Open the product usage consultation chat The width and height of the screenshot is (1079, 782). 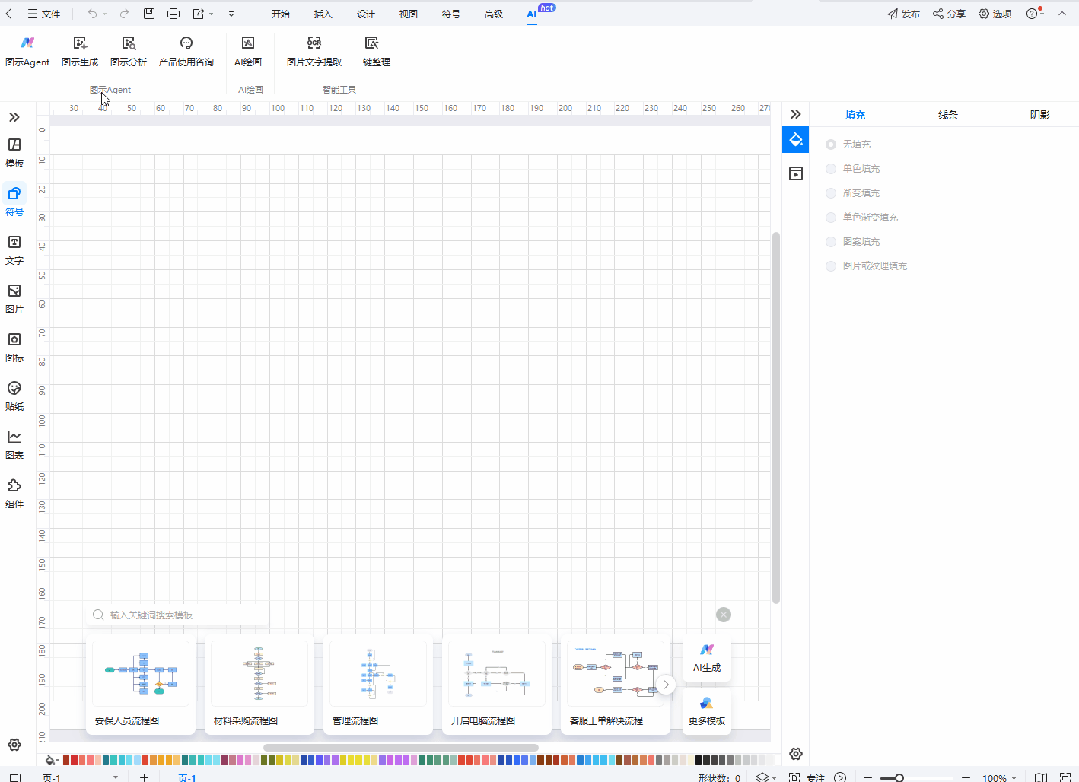186,52
